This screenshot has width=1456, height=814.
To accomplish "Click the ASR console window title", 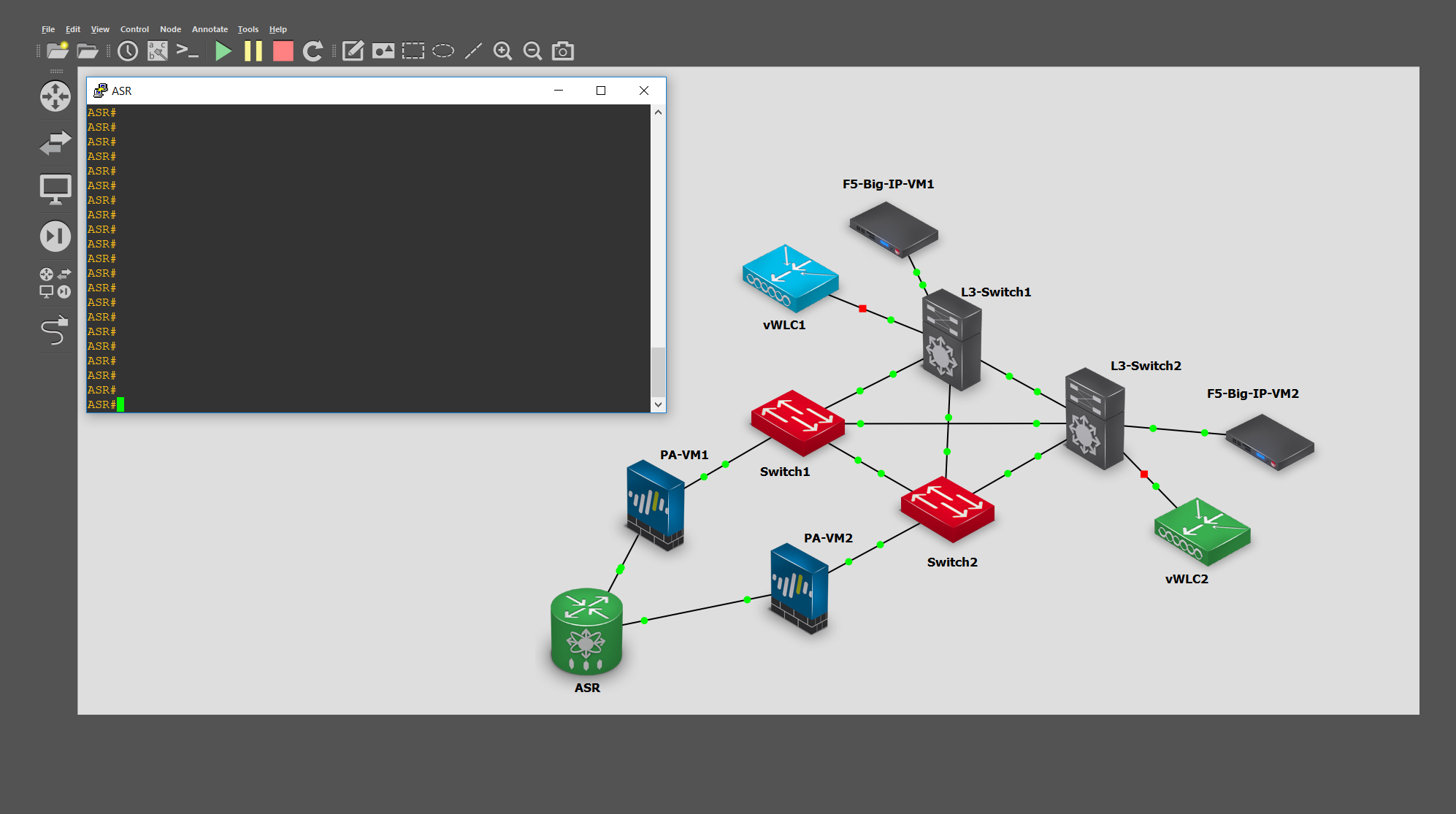I will point(121,91).
